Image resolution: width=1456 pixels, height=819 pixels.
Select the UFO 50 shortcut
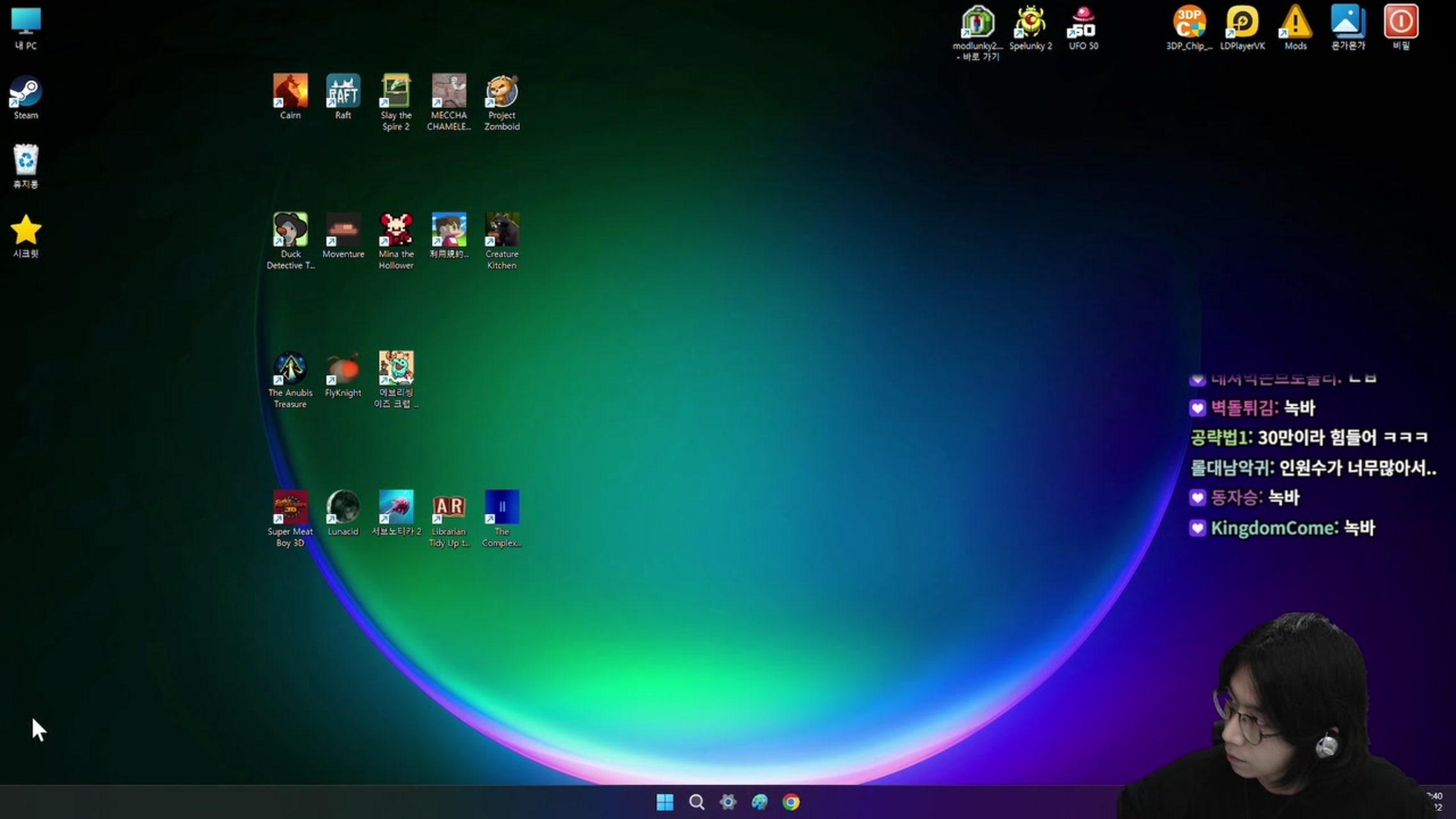tap(1083, 28)
